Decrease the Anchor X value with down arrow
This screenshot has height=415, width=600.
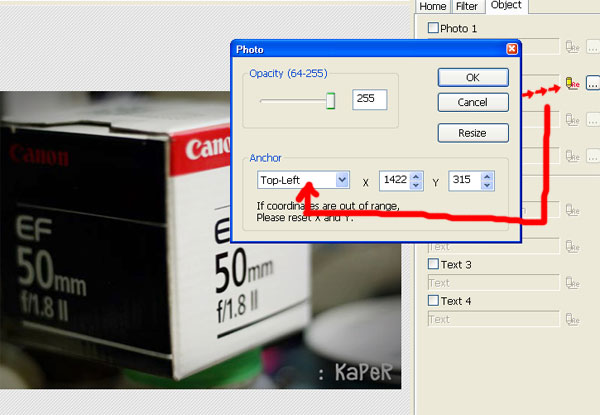(x=416, y=186)
